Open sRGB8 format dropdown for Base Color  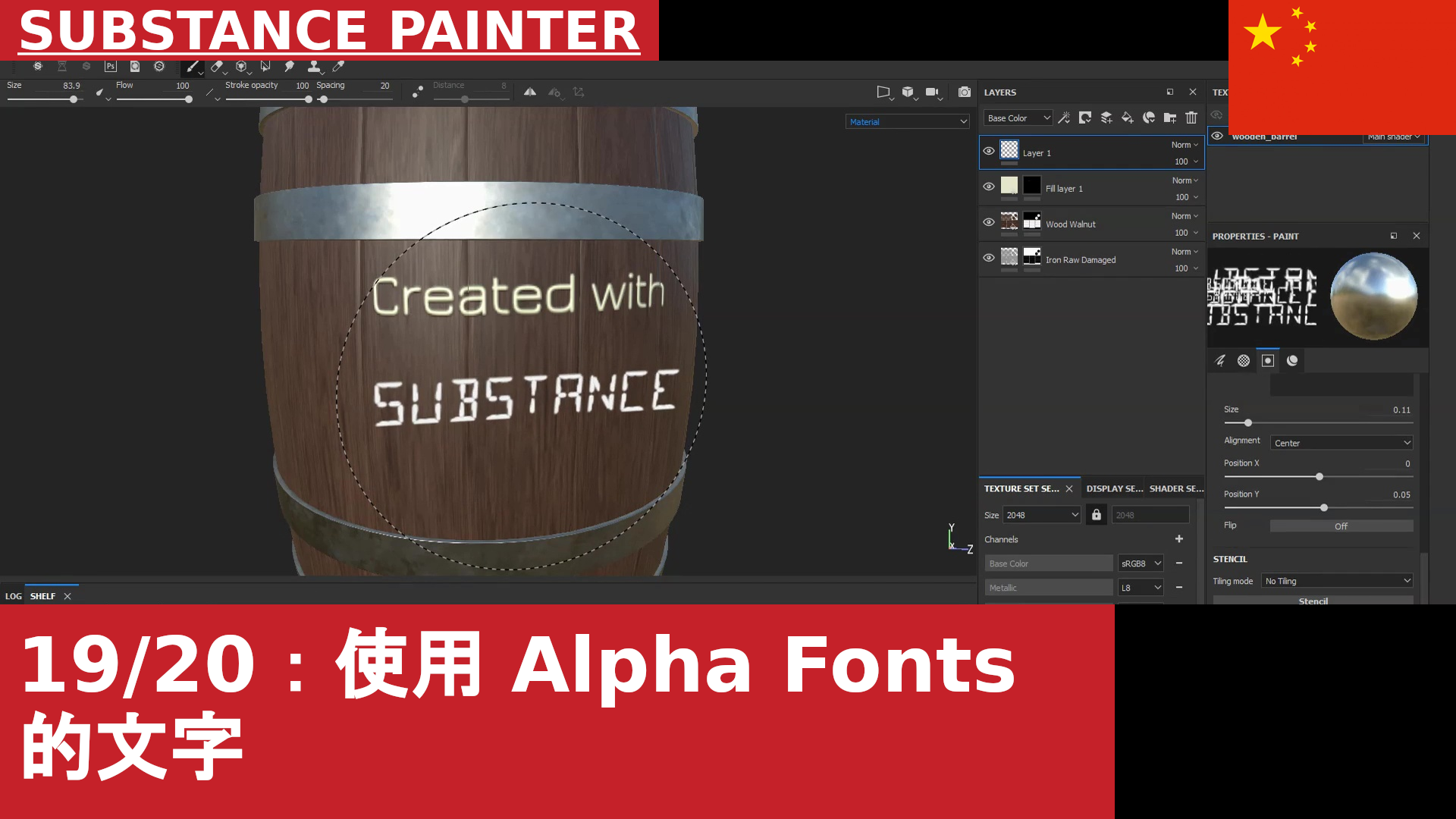1141,563
